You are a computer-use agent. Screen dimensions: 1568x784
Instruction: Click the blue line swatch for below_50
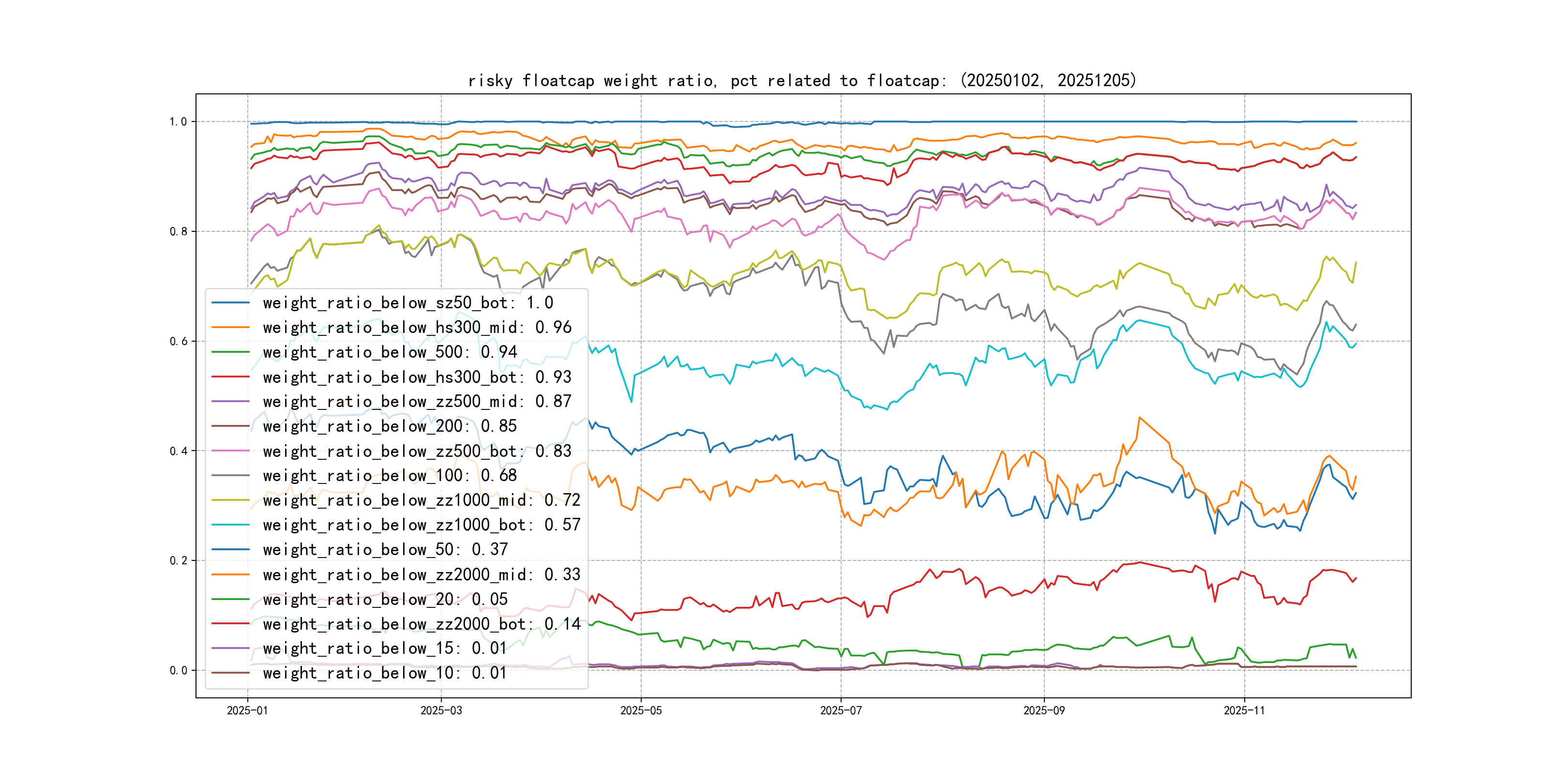(x=230, y=550)
